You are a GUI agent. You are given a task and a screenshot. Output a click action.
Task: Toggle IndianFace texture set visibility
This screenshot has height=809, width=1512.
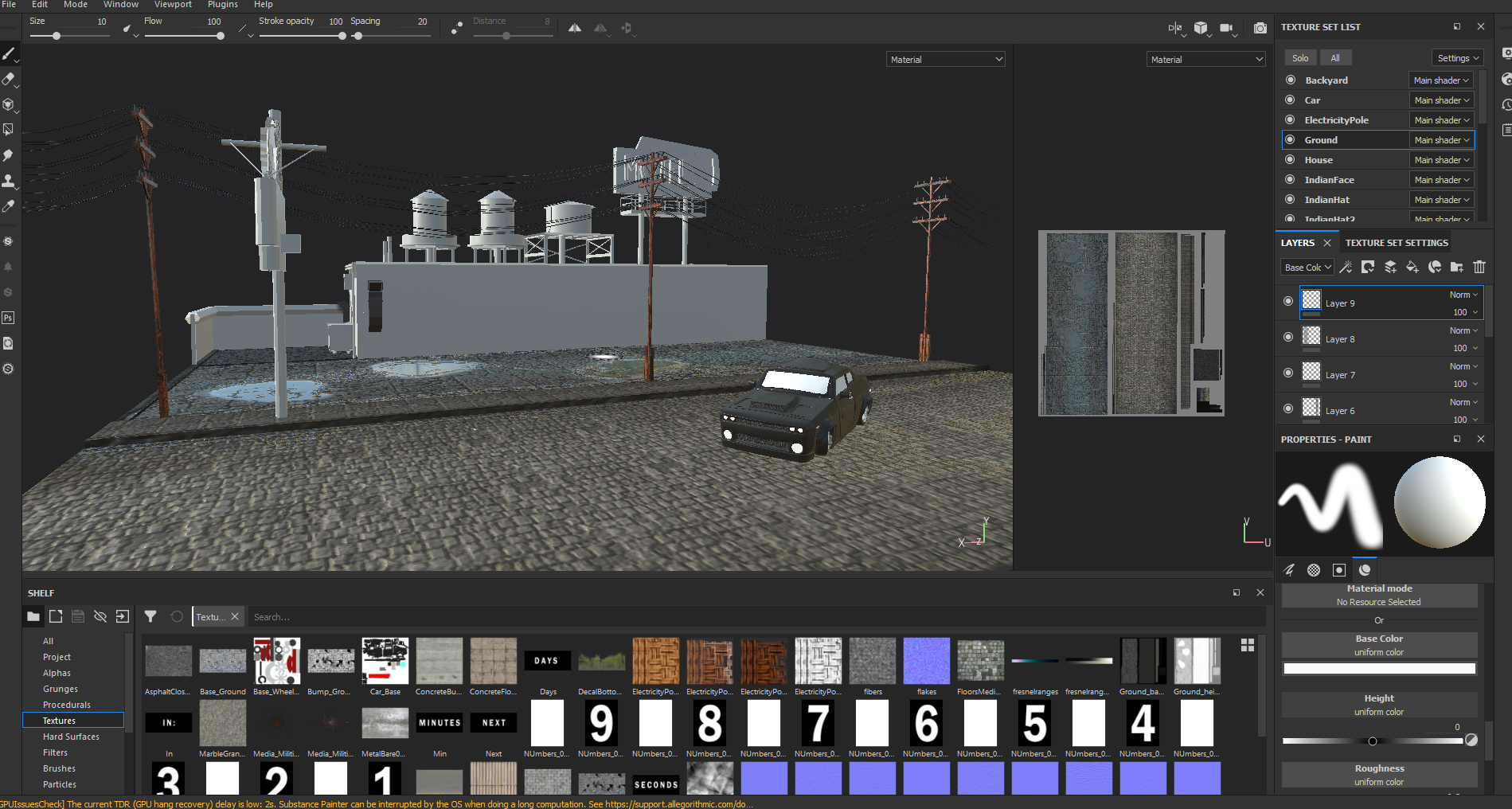pyautogui.click(x=1290, y=179)
